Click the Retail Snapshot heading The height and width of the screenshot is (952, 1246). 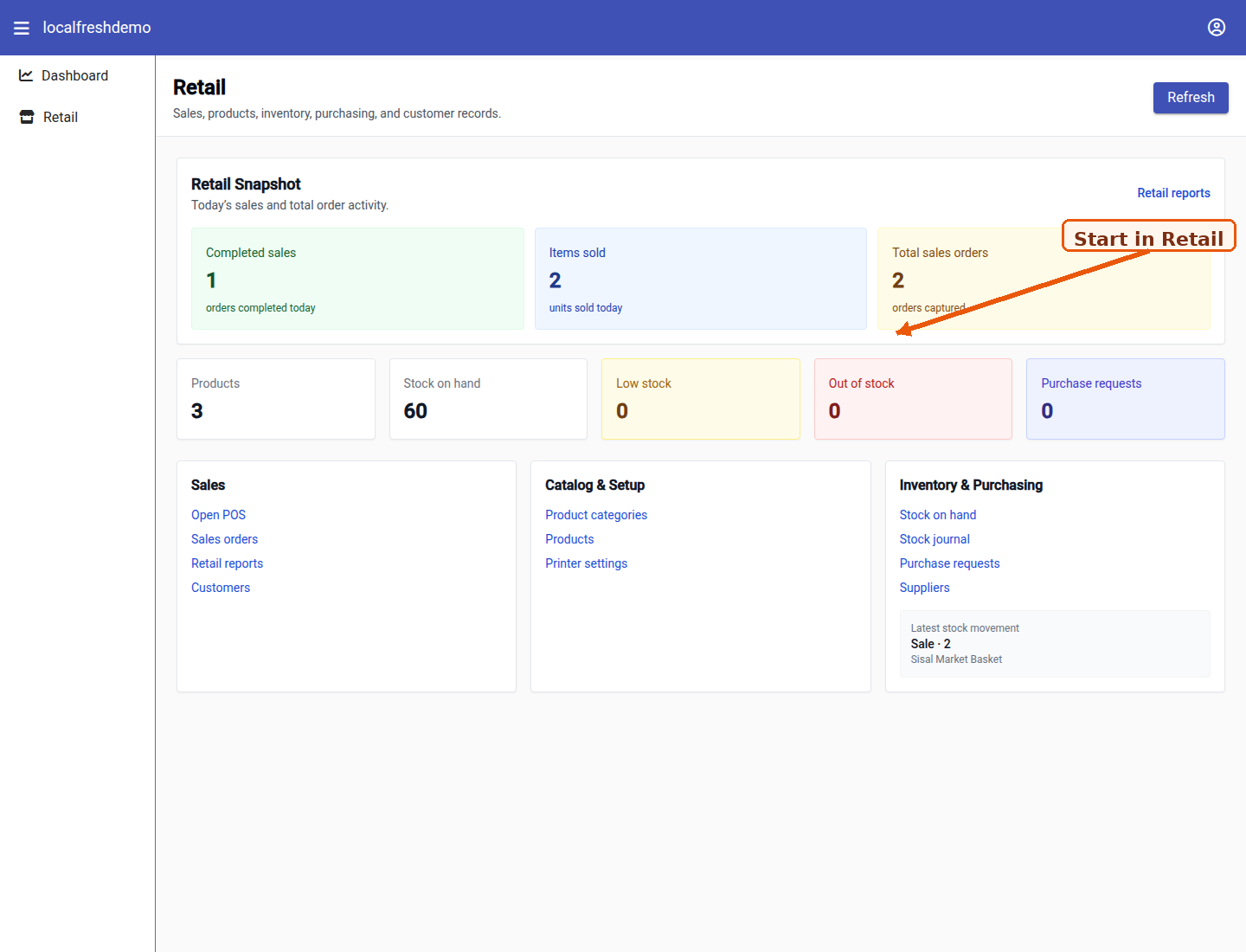click(x=246, y=184)
